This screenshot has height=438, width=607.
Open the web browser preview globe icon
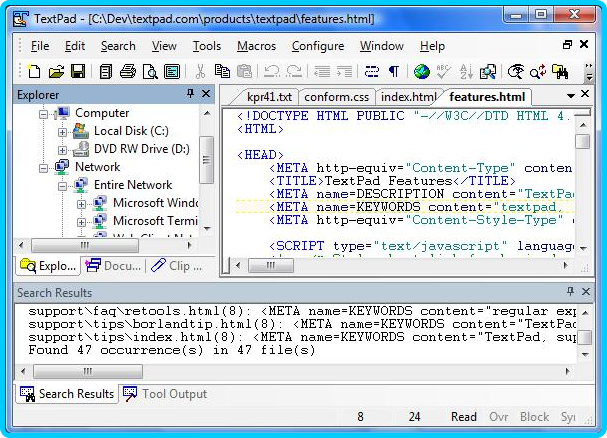pyautogui.click(x=421, y=71)
